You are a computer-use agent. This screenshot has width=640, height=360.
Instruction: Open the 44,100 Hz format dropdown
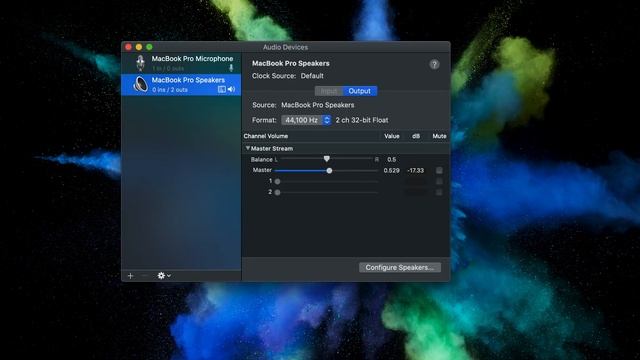click(306, 120)
